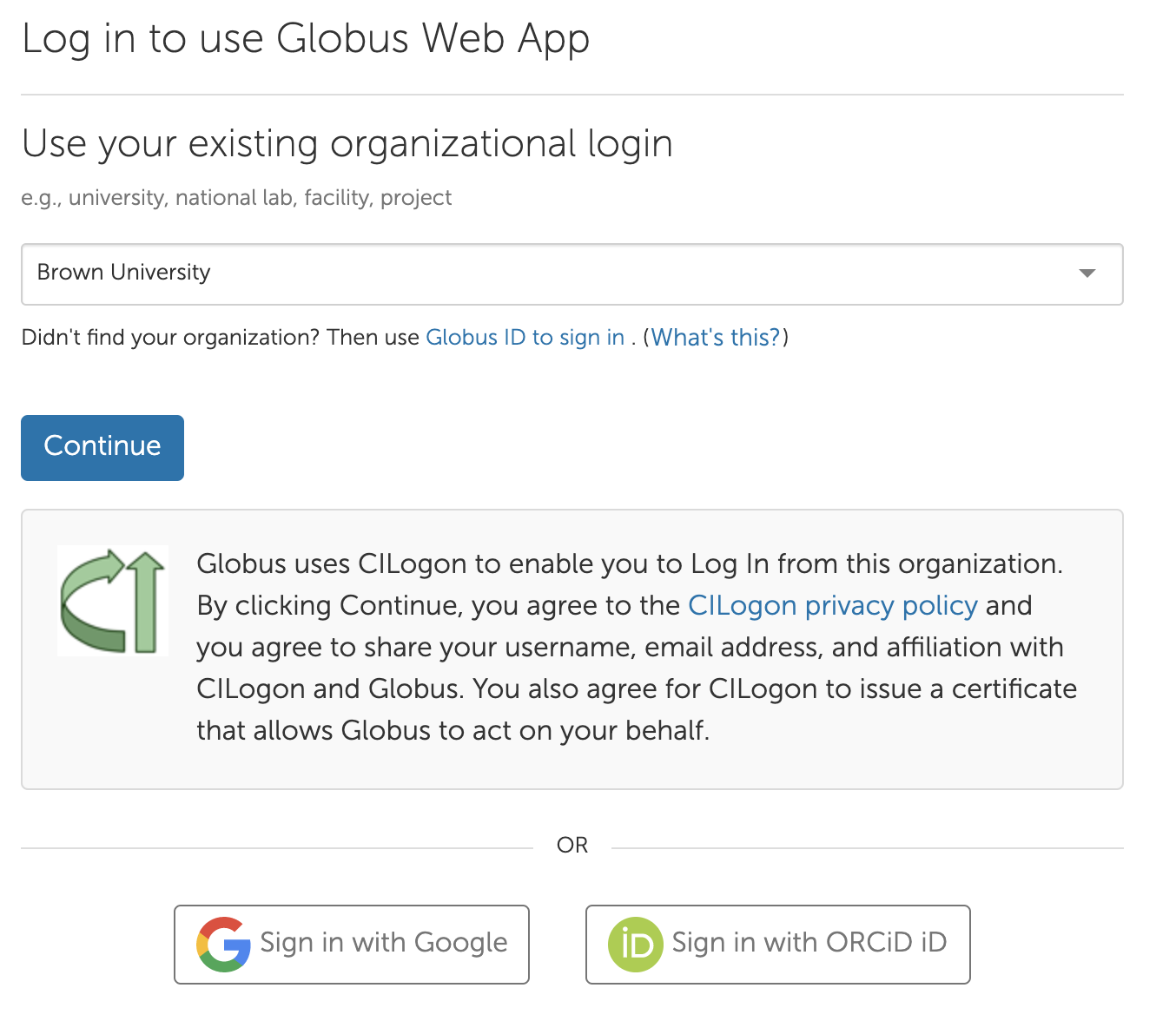1176x1021 pixels.
Task: Click the green ORCID iD logo icon
Action: 636,945
